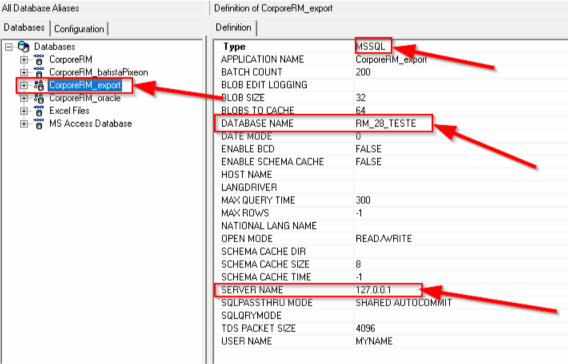Click the ENABLE BCD value FALSE

(368, 149)
